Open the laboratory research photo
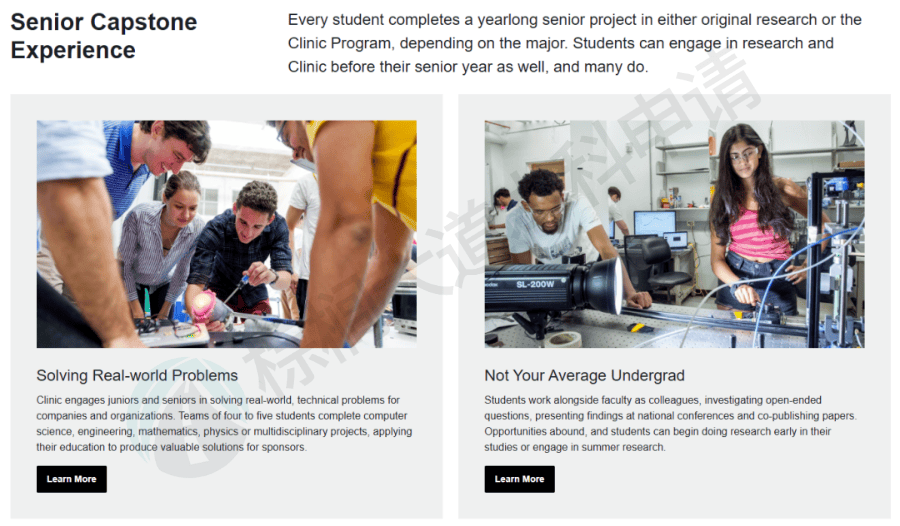 pos(674,234)
